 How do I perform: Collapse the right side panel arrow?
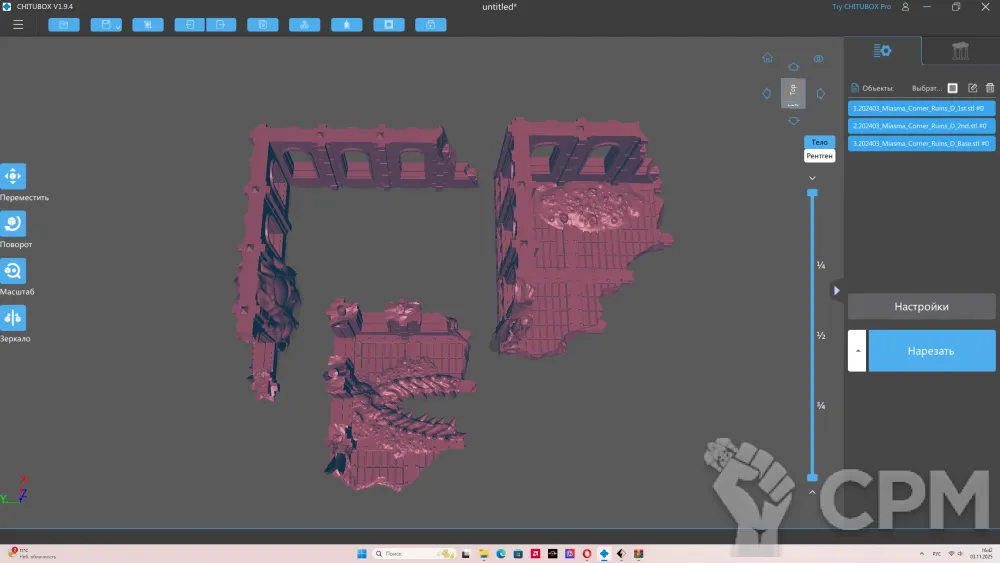pos(836,291)
